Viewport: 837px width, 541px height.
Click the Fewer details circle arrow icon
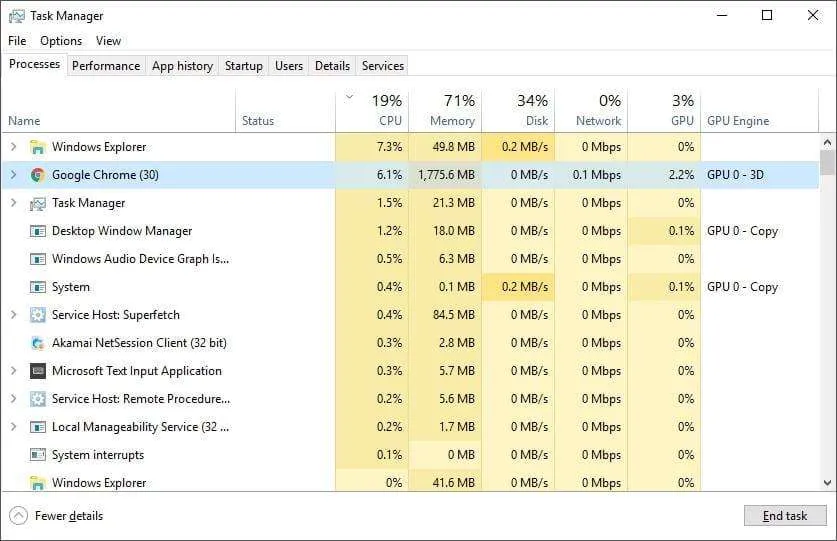click(x=18, y=516)
